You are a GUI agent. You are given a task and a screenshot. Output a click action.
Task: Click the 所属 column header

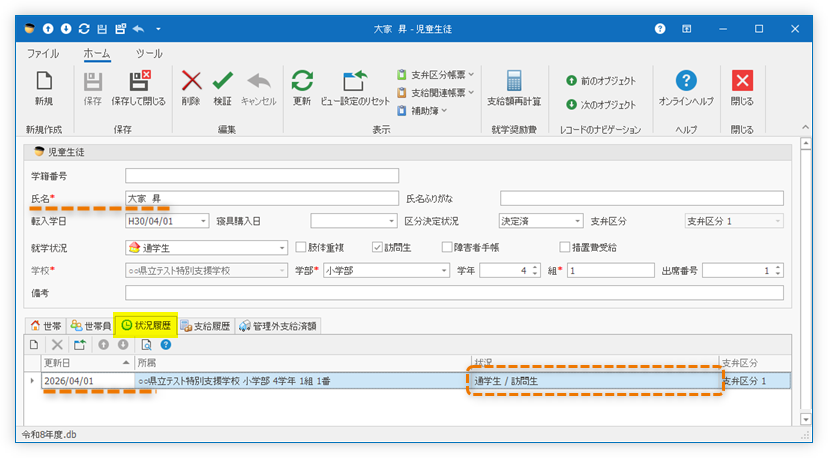point(303,363)
